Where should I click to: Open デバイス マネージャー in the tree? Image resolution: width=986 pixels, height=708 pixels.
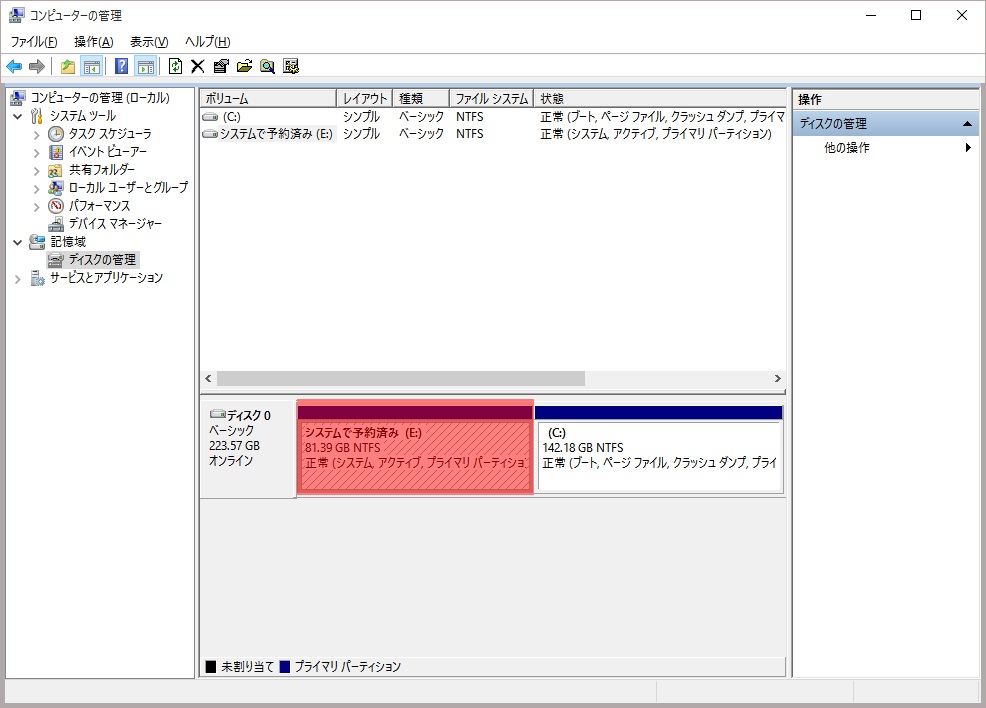tap(114, 223)
